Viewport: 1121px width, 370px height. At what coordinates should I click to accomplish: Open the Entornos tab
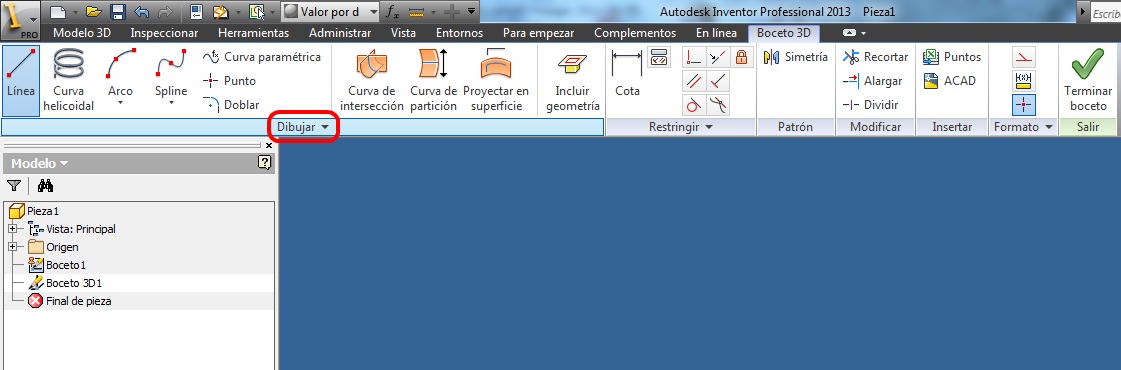(460, 33)
